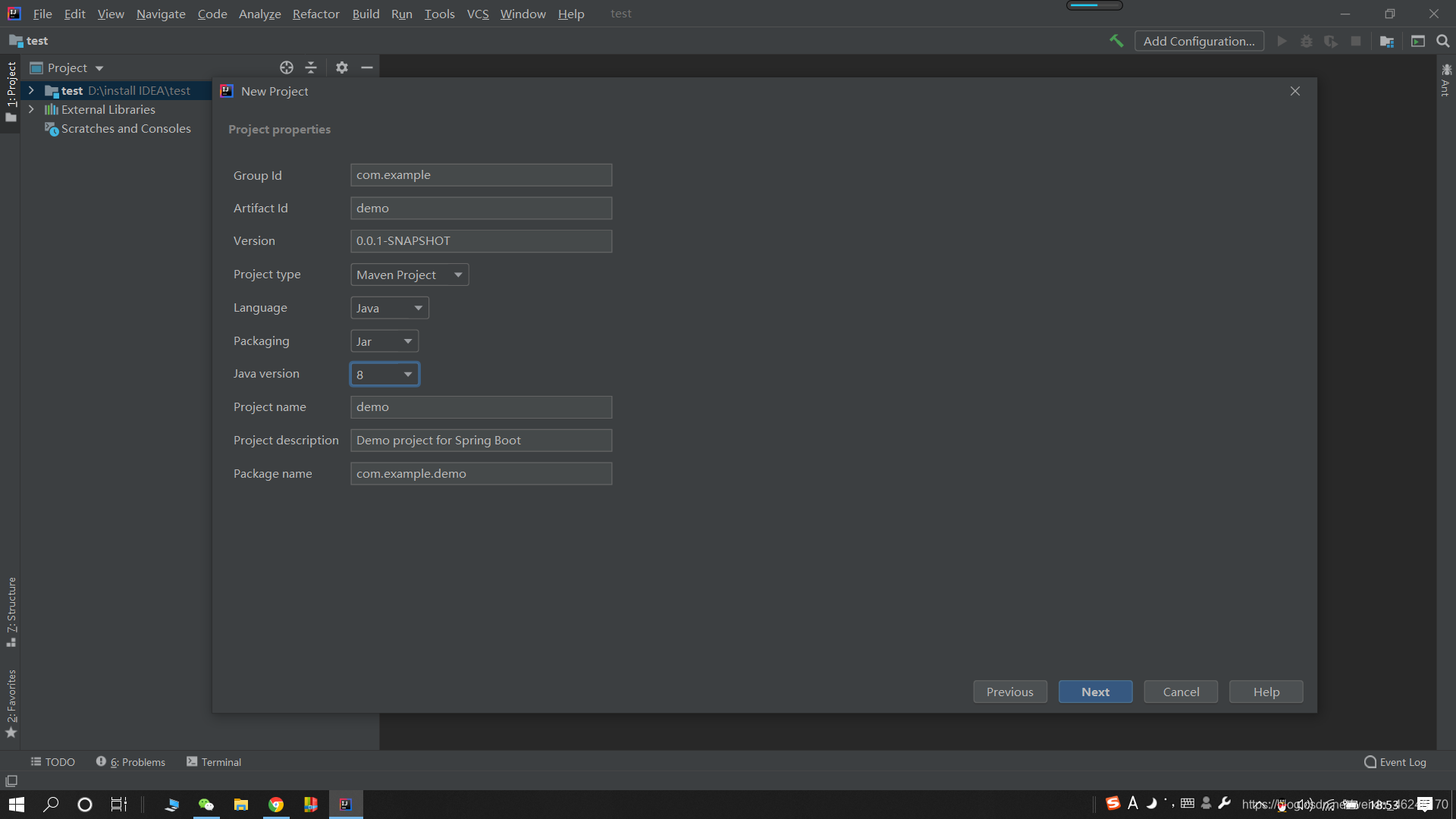The height and width of the screenshot is (819, 1456).
Task: Click the Sogou input method tray icon
Action: point(1112,803)
